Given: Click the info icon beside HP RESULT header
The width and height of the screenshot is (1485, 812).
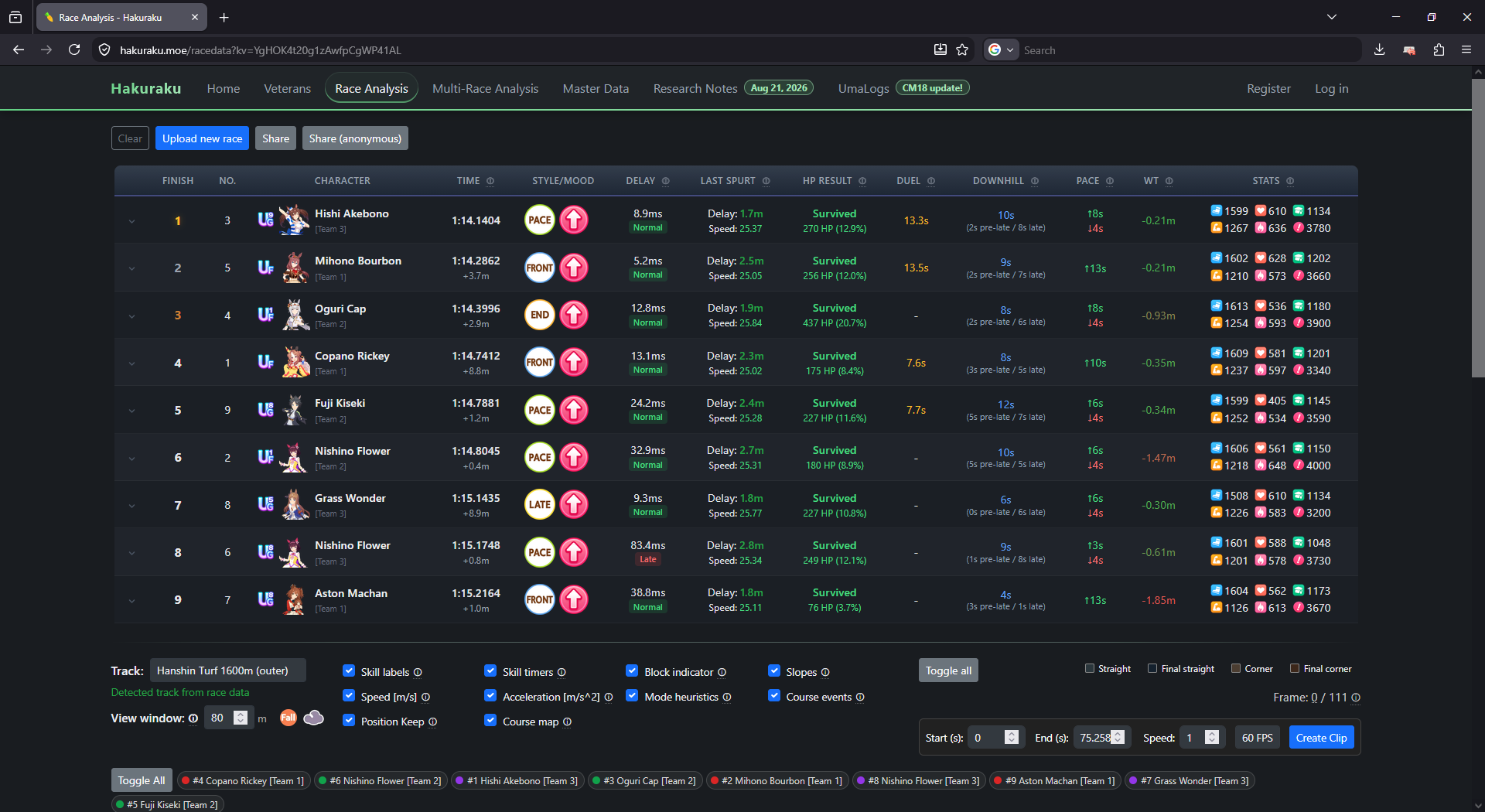Looking at the screenshot, I should coord(862,181).
